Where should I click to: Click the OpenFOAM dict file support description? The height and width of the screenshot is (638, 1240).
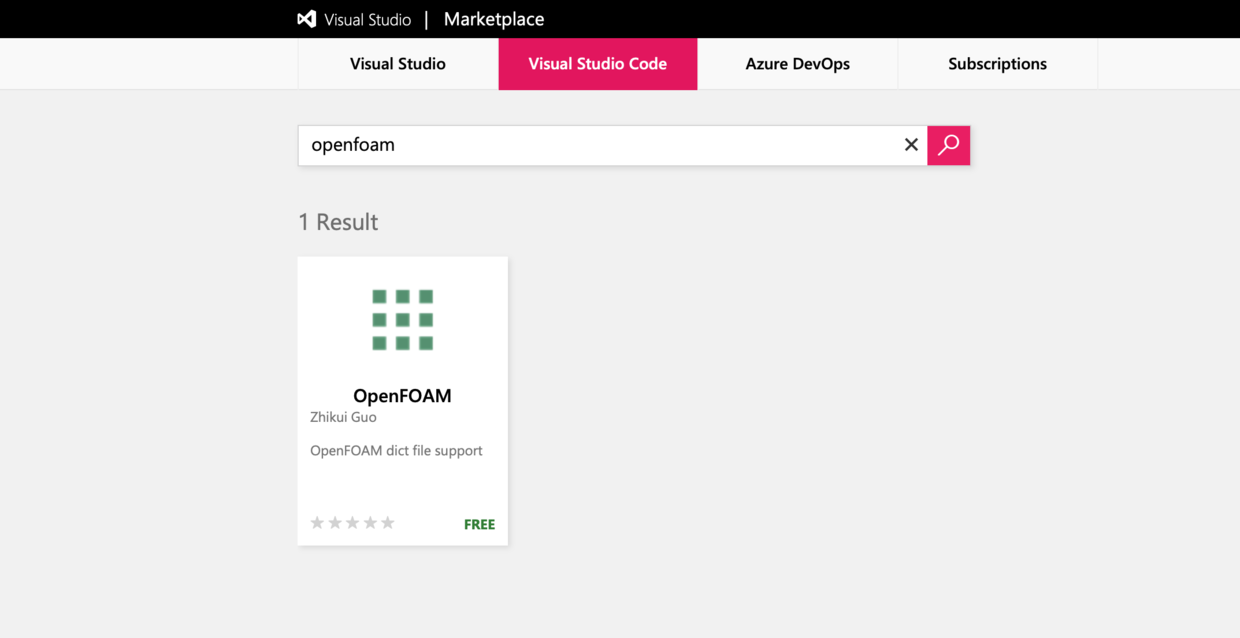click(x=396, y=450)
